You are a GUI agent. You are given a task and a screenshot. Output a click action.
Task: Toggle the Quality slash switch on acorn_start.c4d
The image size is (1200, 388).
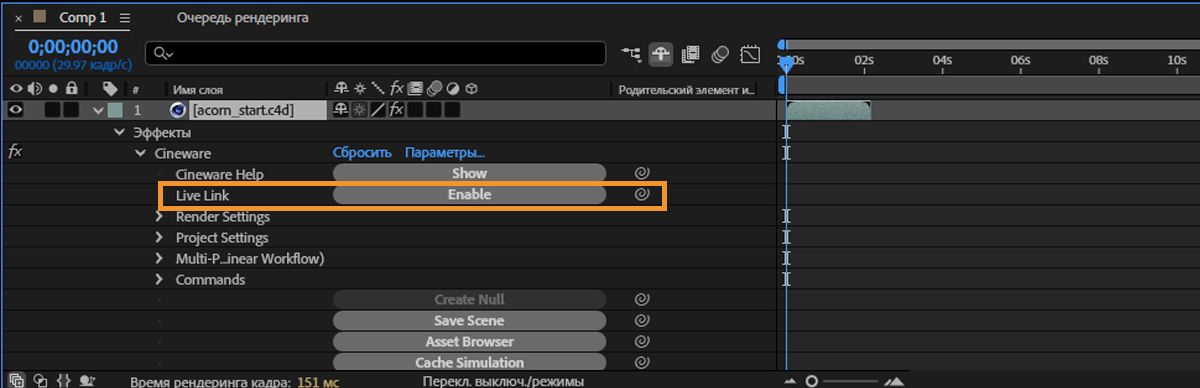pos(378,110)
